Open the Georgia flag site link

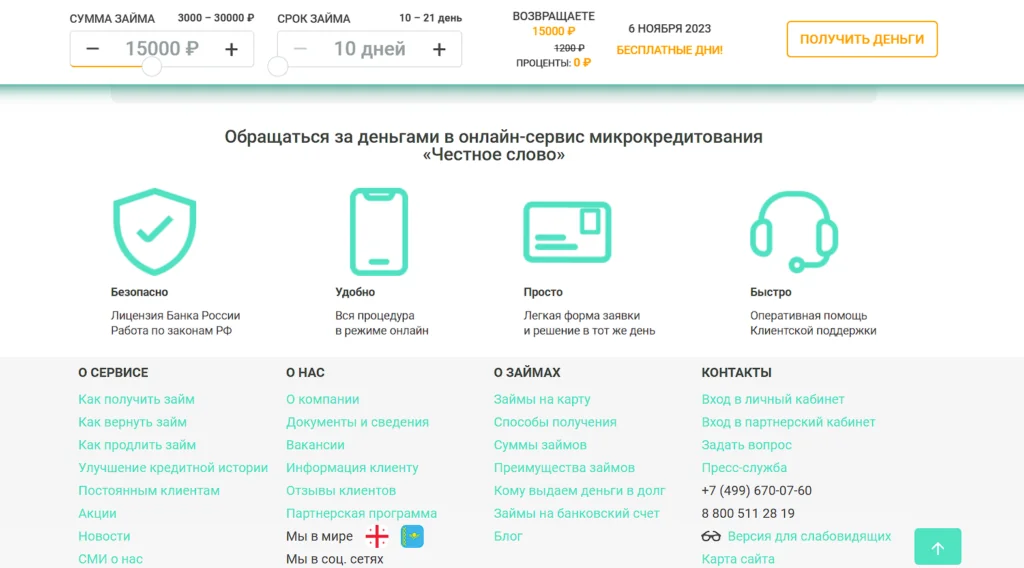tap(377, 536)
